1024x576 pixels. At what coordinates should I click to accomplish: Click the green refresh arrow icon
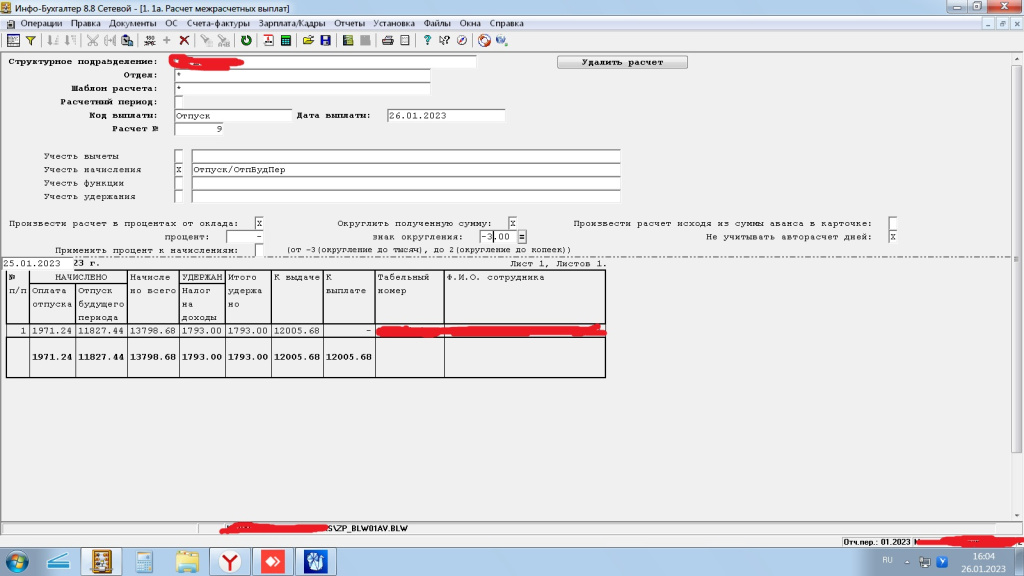coord(246,41)
